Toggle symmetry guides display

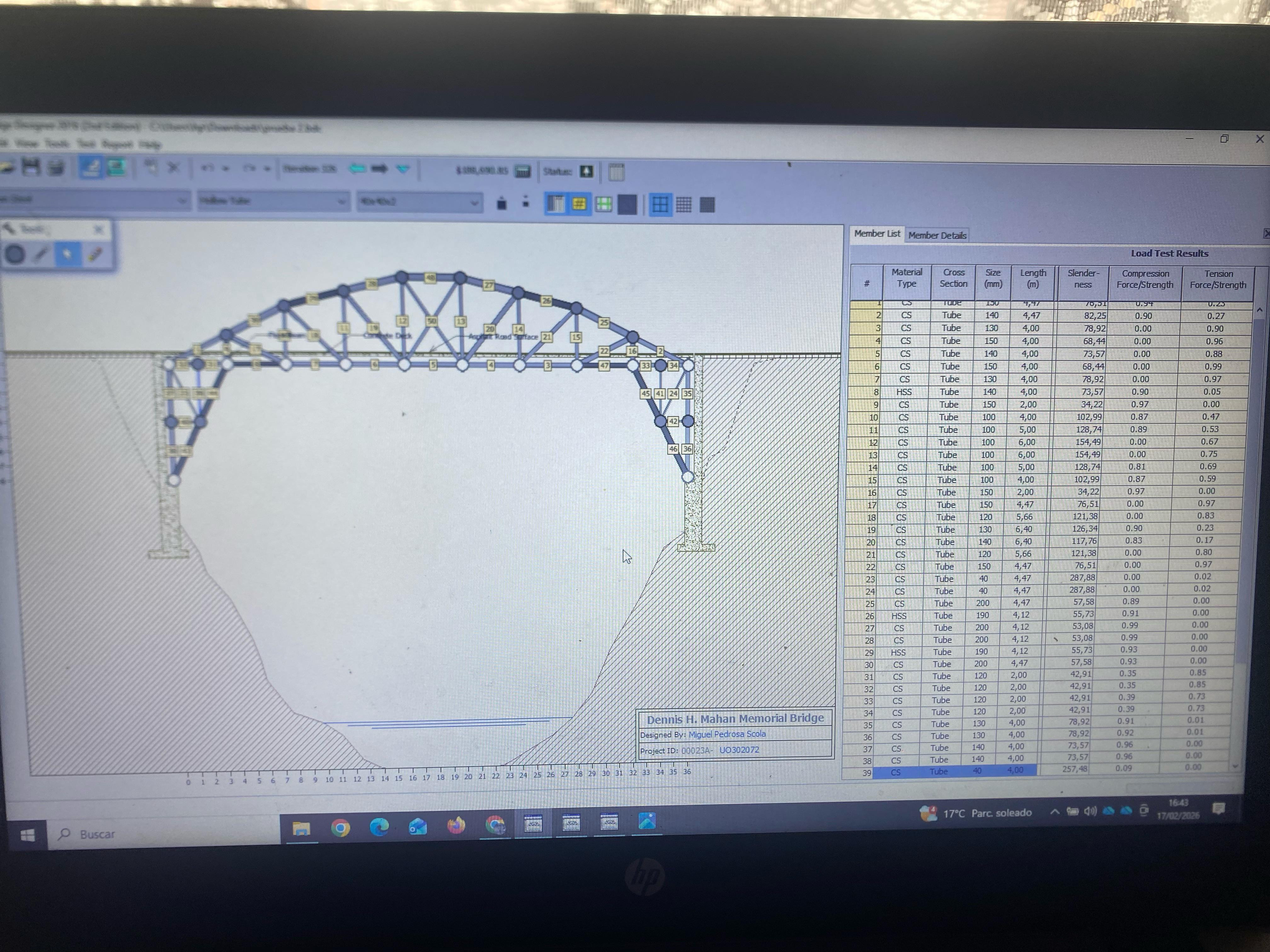click(604, 204)
